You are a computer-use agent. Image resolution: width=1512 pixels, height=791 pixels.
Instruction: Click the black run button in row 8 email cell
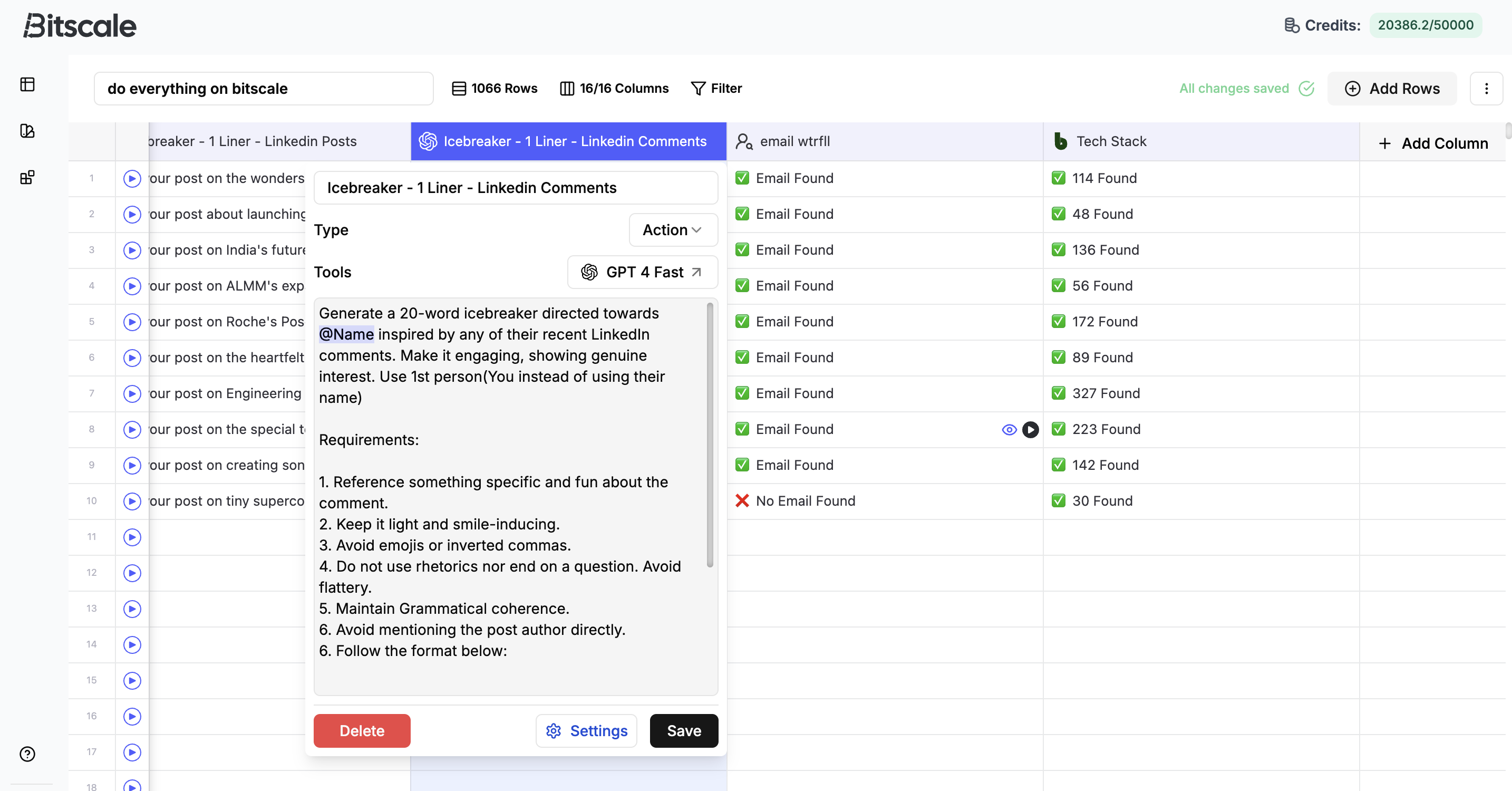tap(1030, 430)
